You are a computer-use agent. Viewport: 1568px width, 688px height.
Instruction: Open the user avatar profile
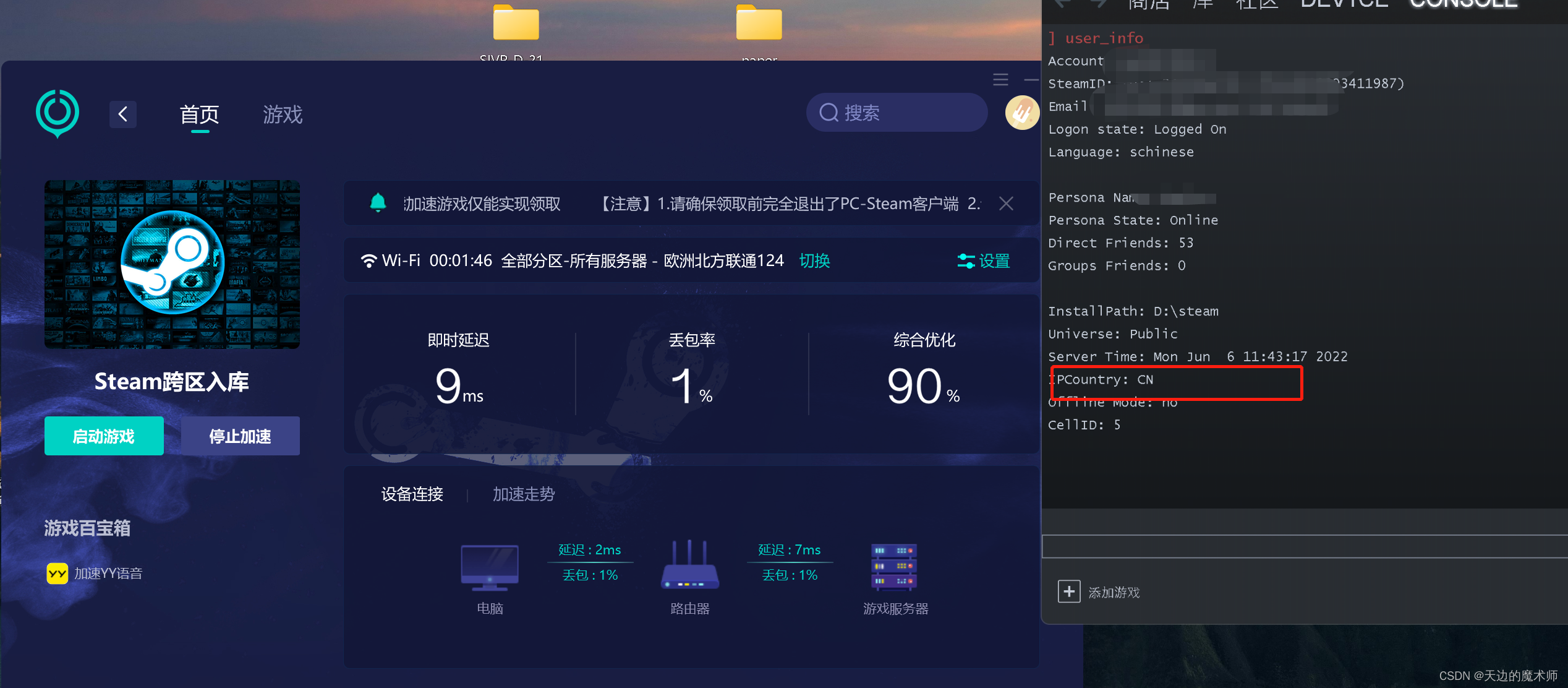tap(1022, 113)
